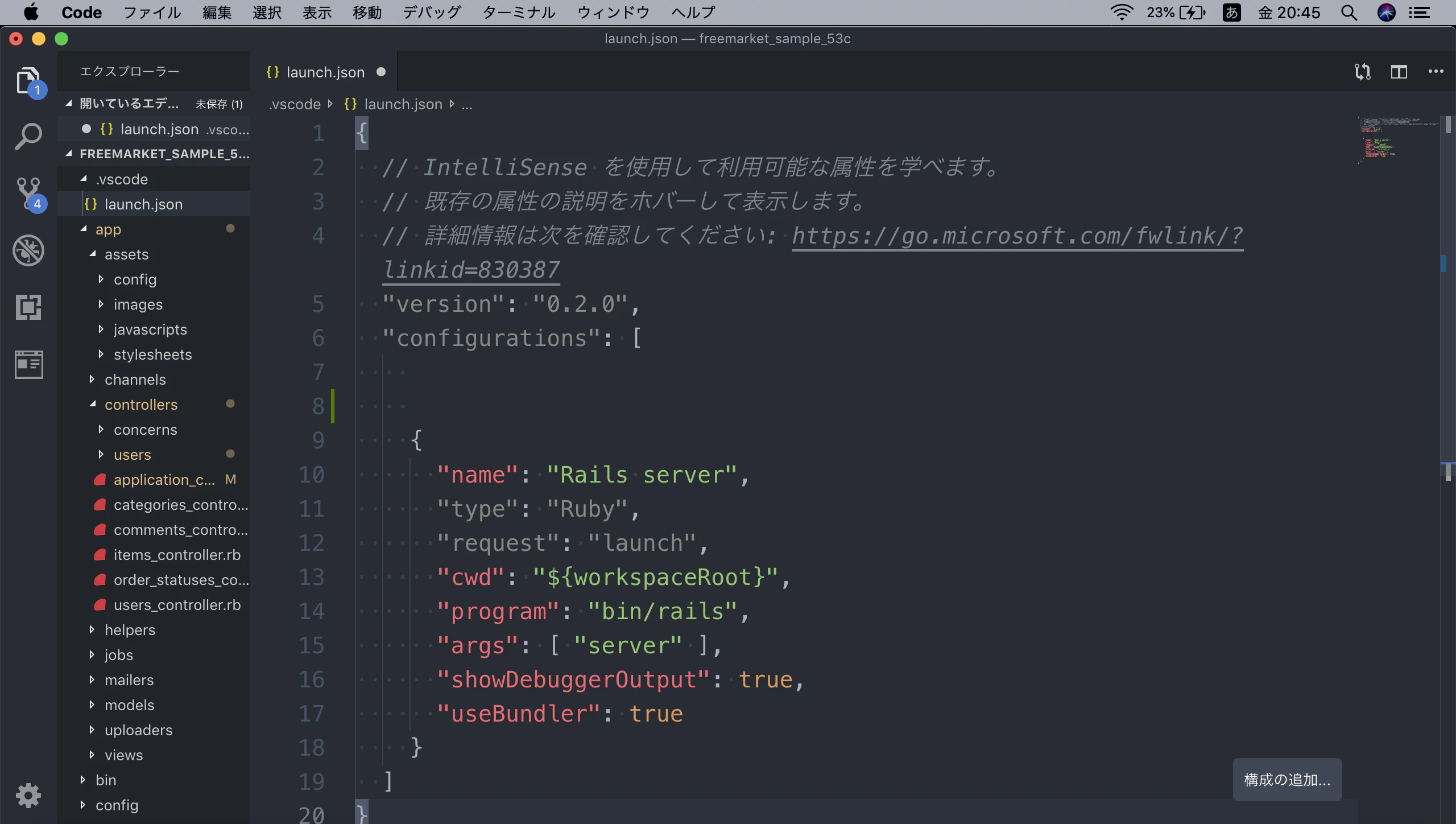
Task: Open the Manage gear settings icon
Action: coord(28,796)
